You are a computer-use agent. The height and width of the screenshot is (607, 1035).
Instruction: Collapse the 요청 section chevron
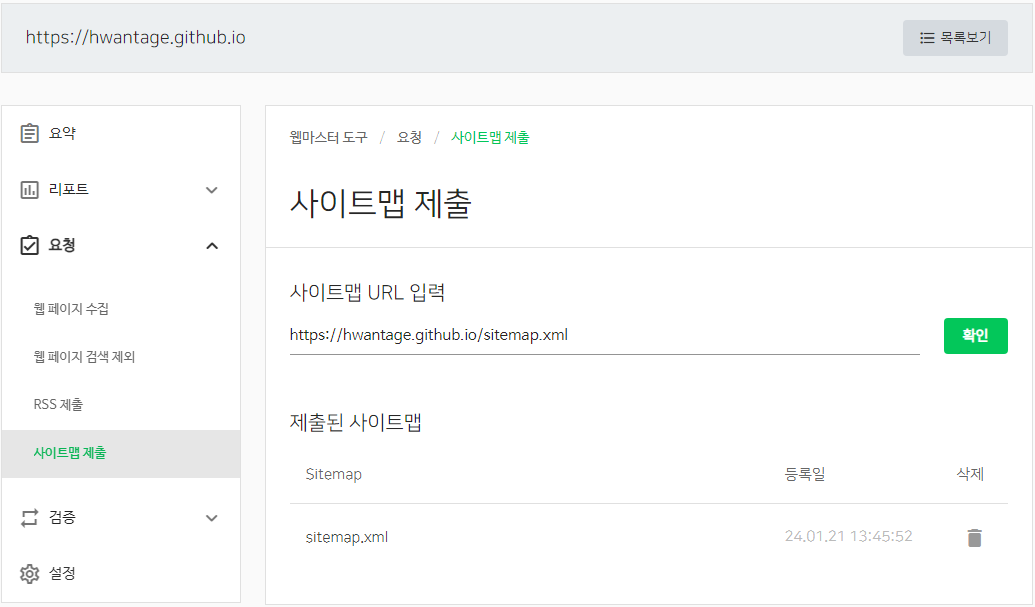[211, 246]
